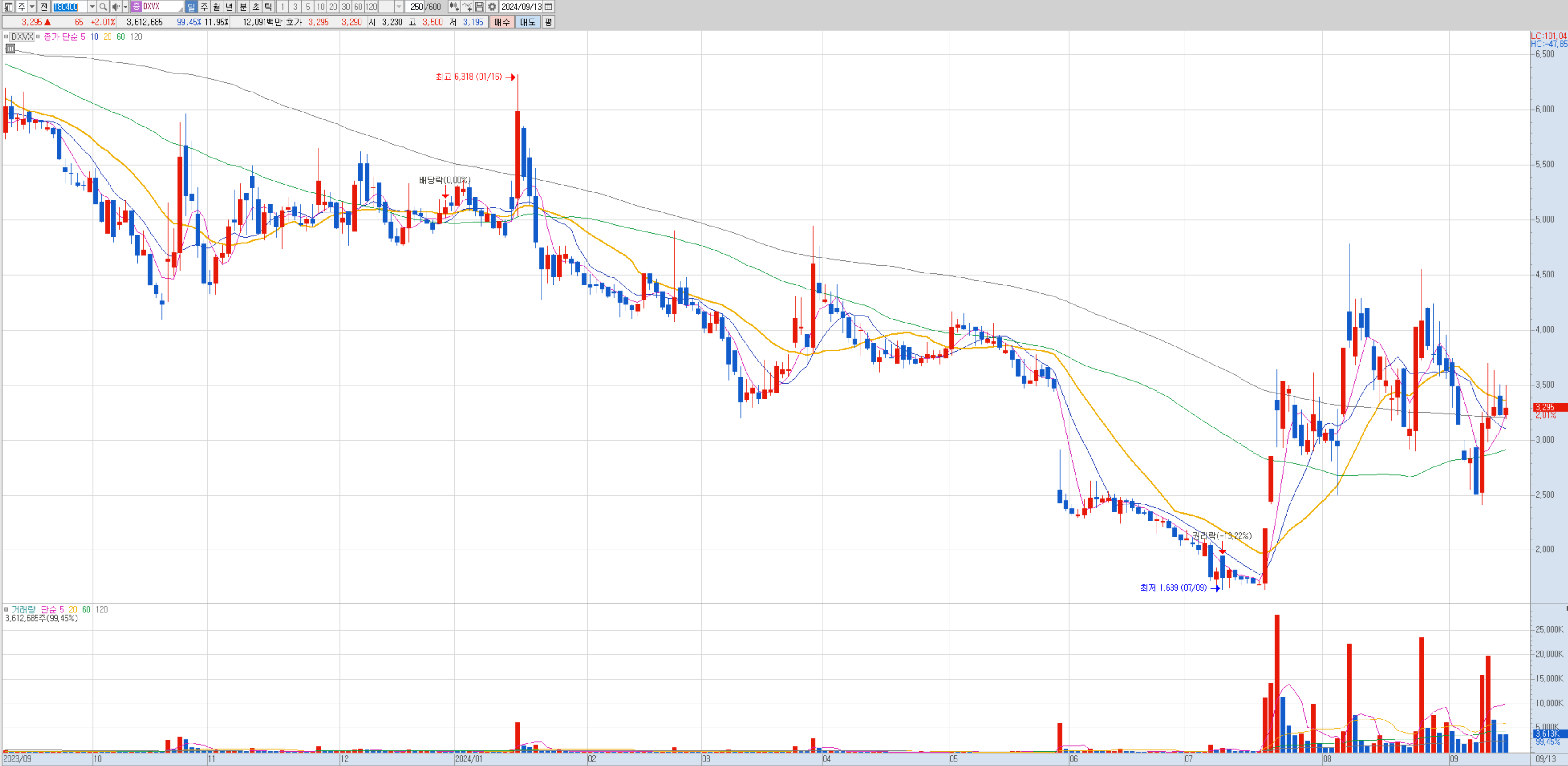
Task: Toggle the DXVX price series checkbox
Action: tap(7, 37)
